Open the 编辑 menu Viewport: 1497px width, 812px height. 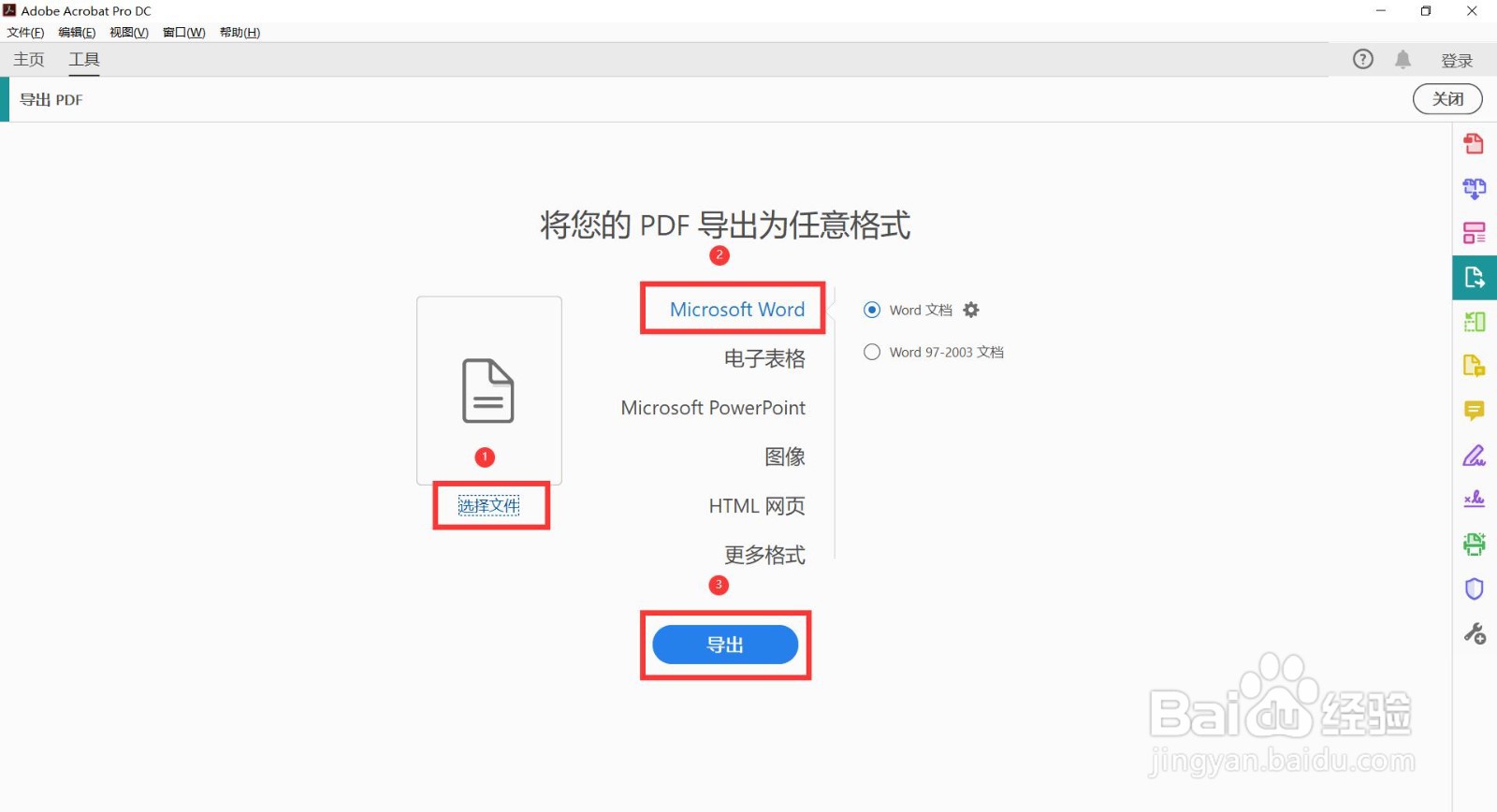(x=77, y=33)
